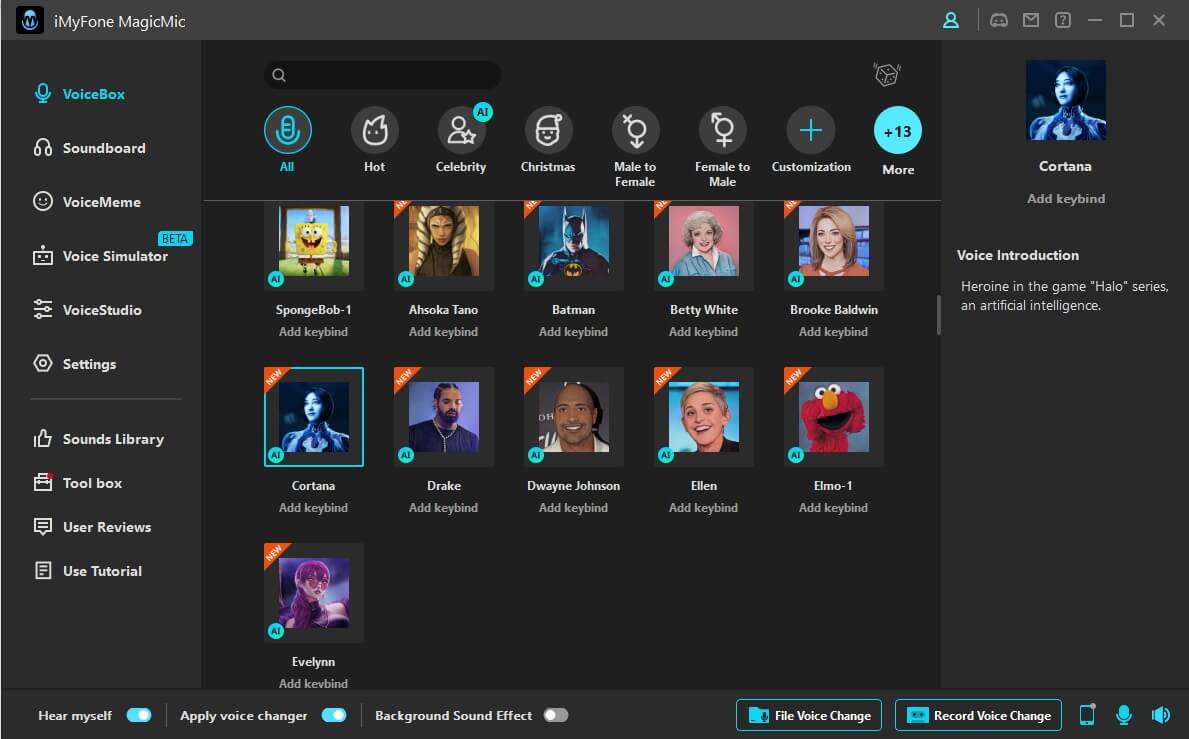Viewport: 1189px width, 739px height.
Task: Select the SpongeBob-1 voice
Action: click(314, 246)
